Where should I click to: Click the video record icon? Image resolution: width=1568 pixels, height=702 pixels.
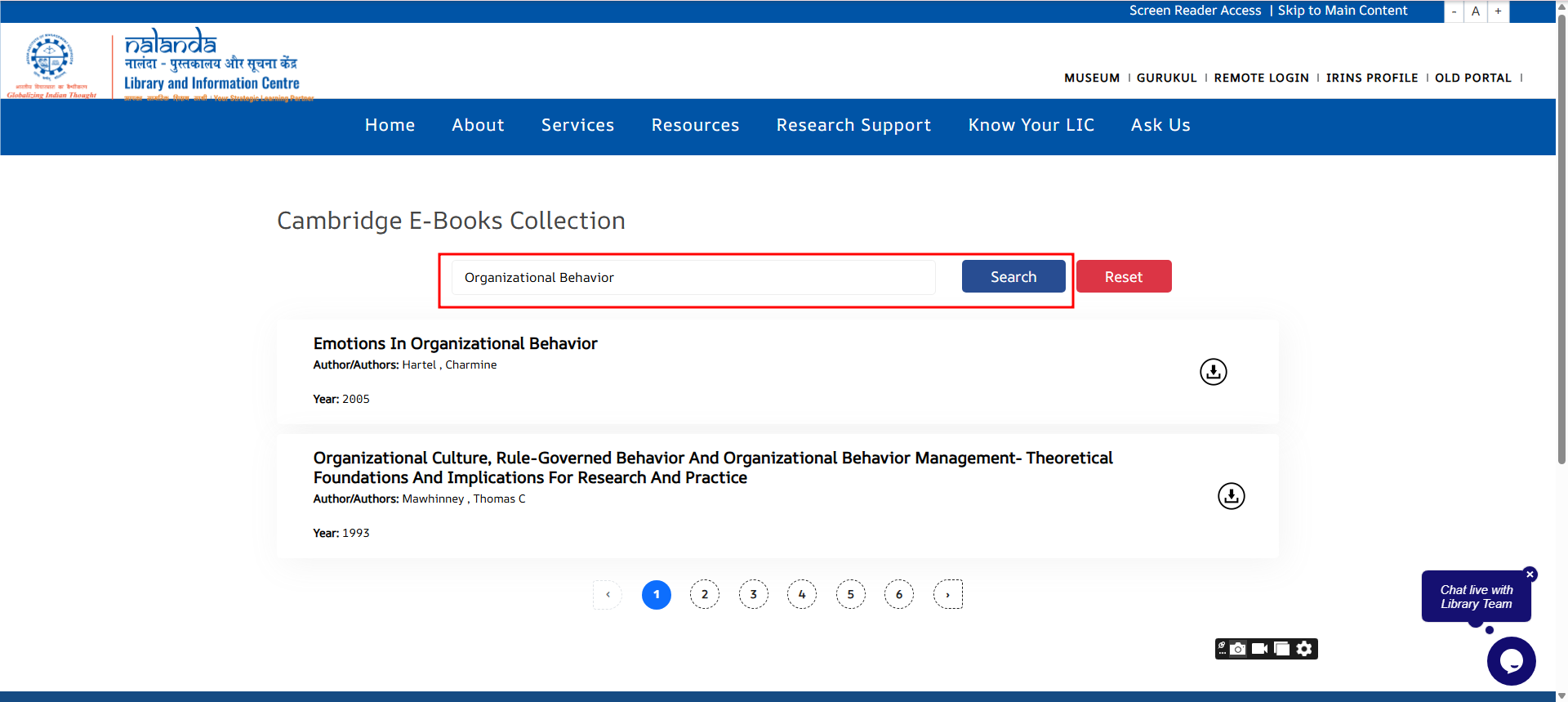tap(1259, 649)
